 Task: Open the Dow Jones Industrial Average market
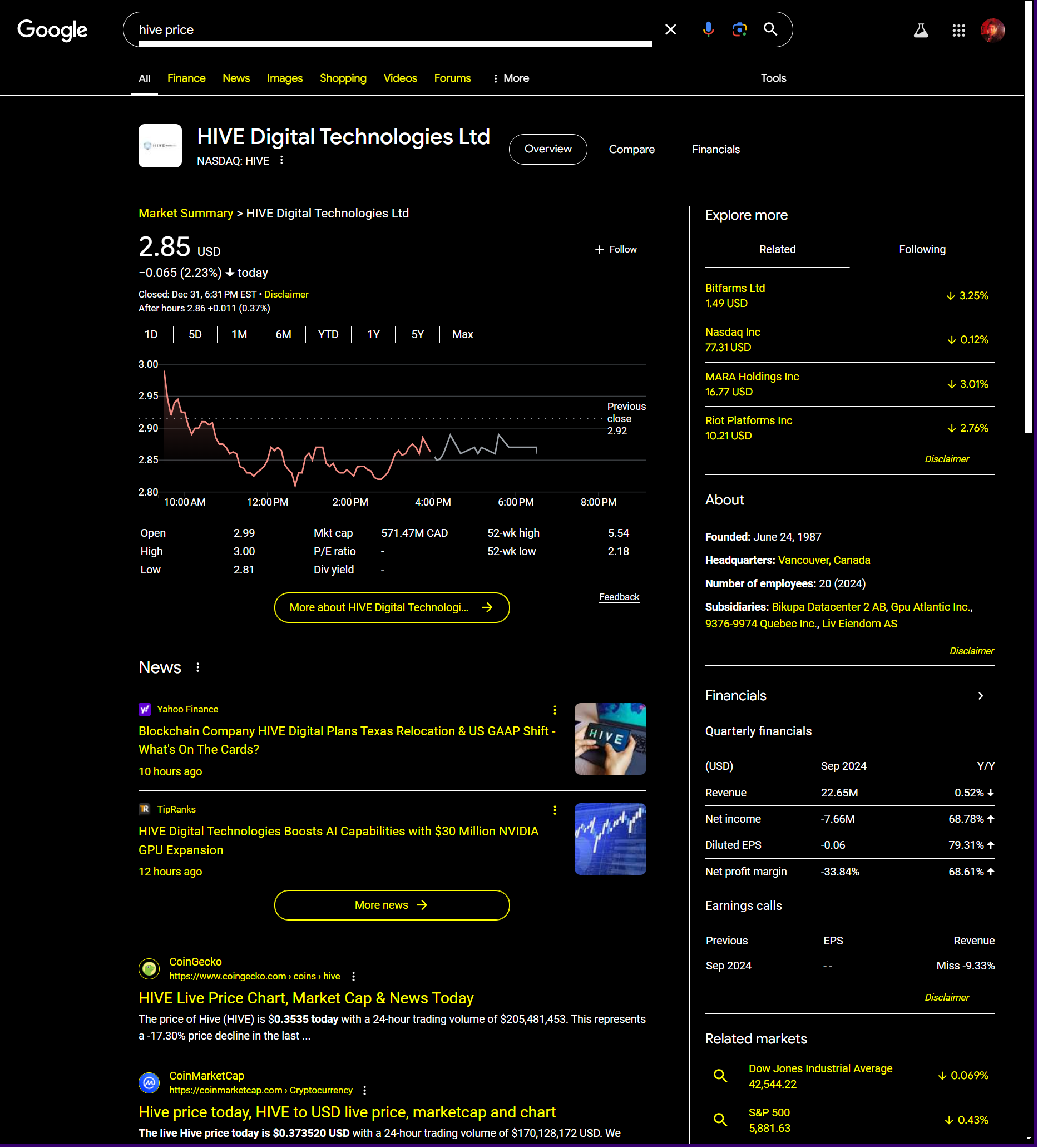click(849, 1076)
